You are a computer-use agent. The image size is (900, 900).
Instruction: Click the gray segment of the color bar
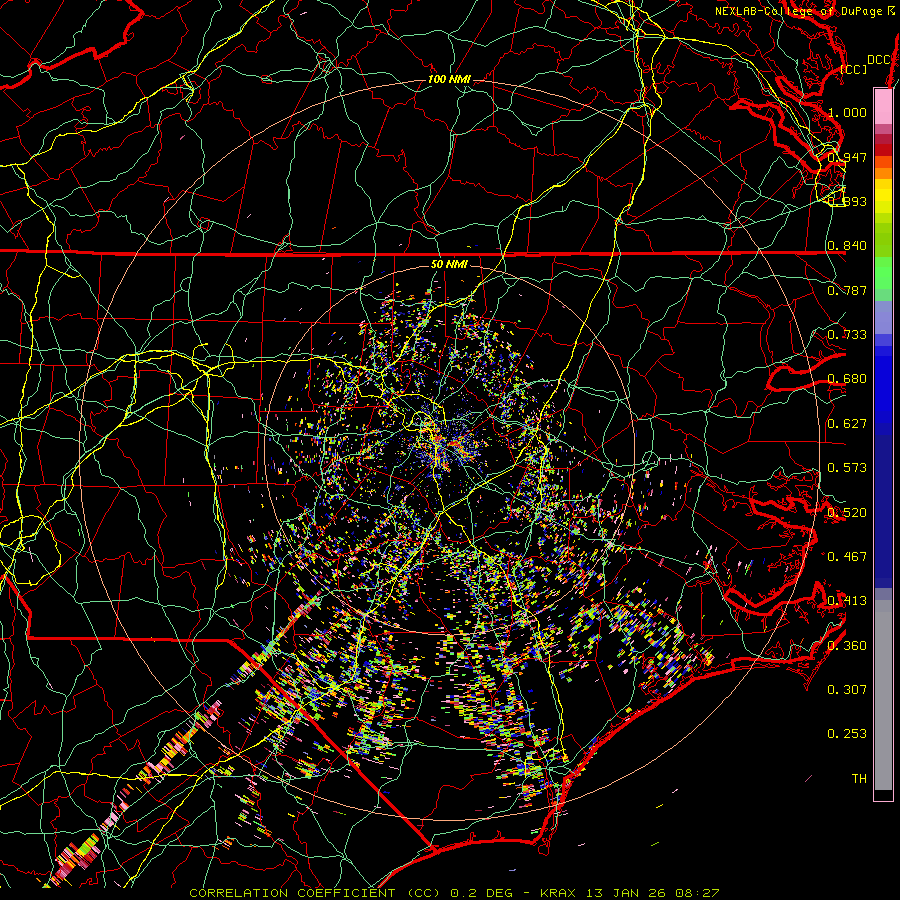[883, 695]
